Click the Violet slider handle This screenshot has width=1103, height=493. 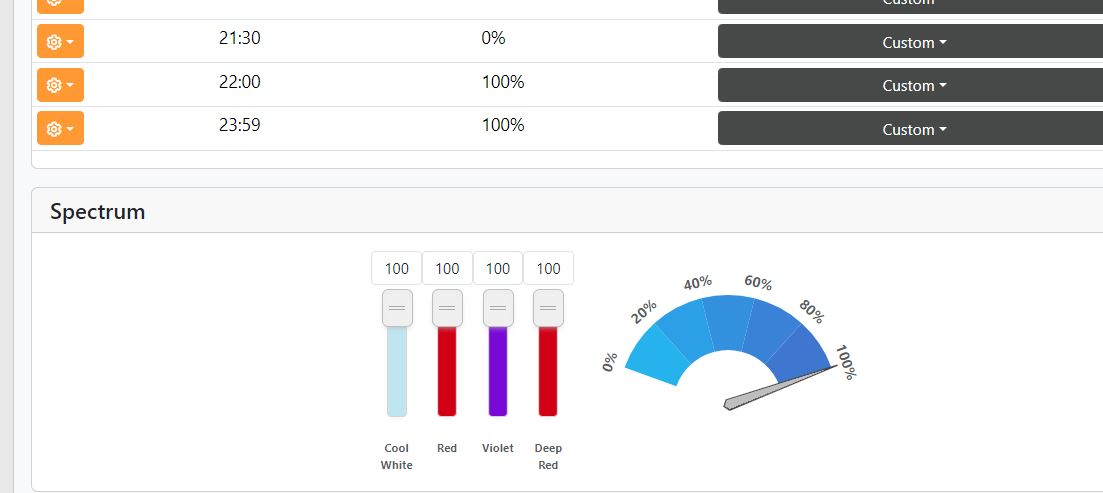pos(498,308)
